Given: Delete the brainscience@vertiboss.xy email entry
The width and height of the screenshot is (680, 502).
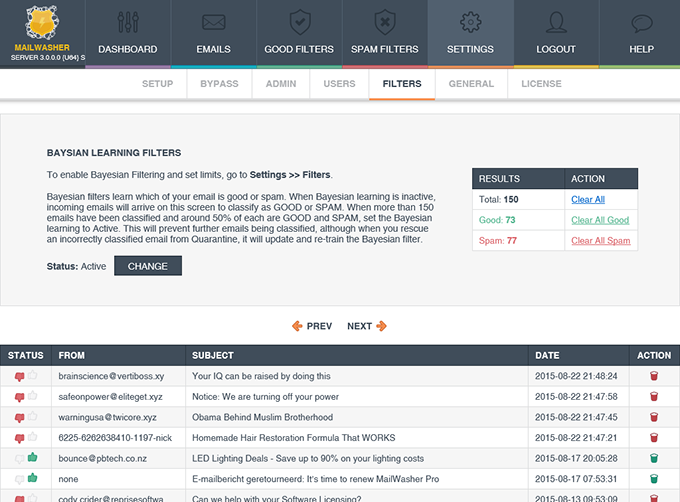Looking at the screenshot, I should 654,376.
